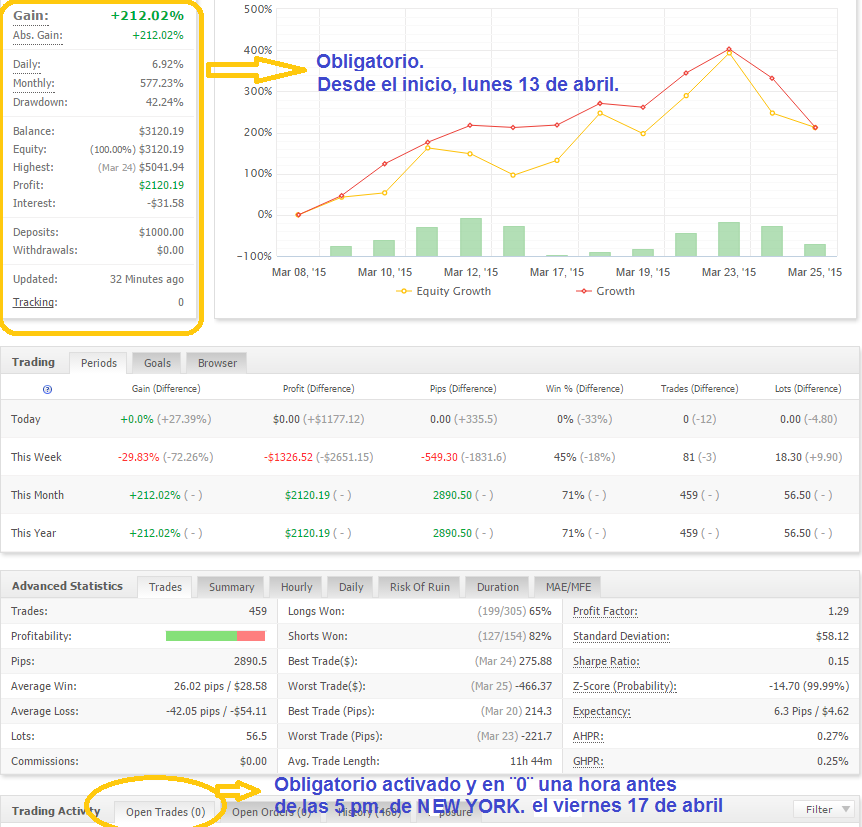Screen dimensions: 862x827
Task: Show the Risk Of Ruin tab
Action: [419, 587]
